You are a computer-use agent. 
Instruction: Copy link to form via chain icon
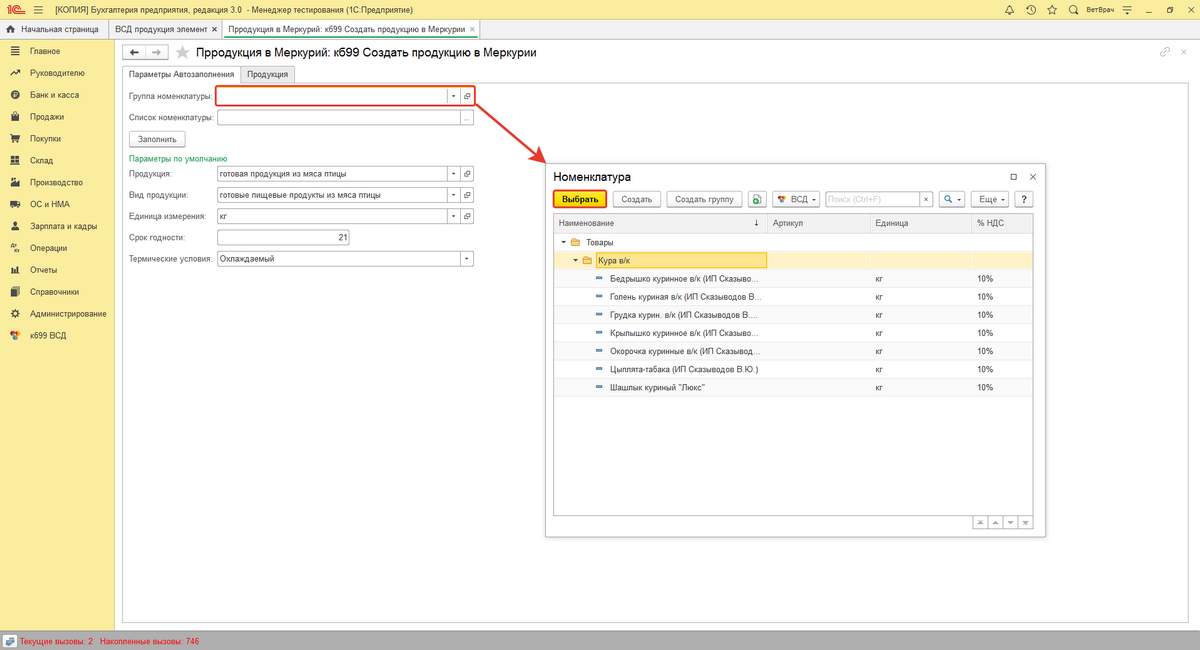click(1165, 52)
